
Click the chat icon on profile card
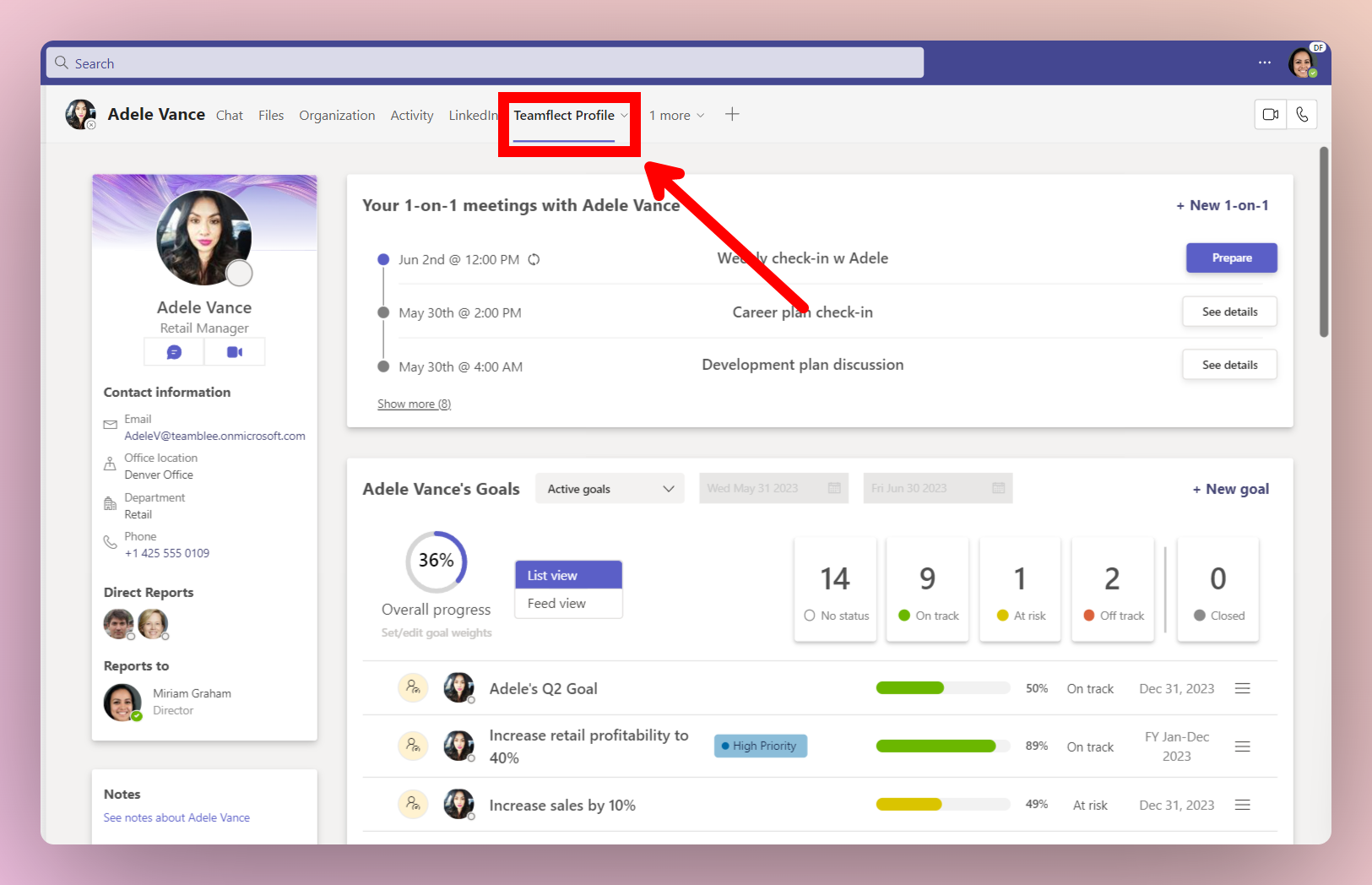pos(174,352)
